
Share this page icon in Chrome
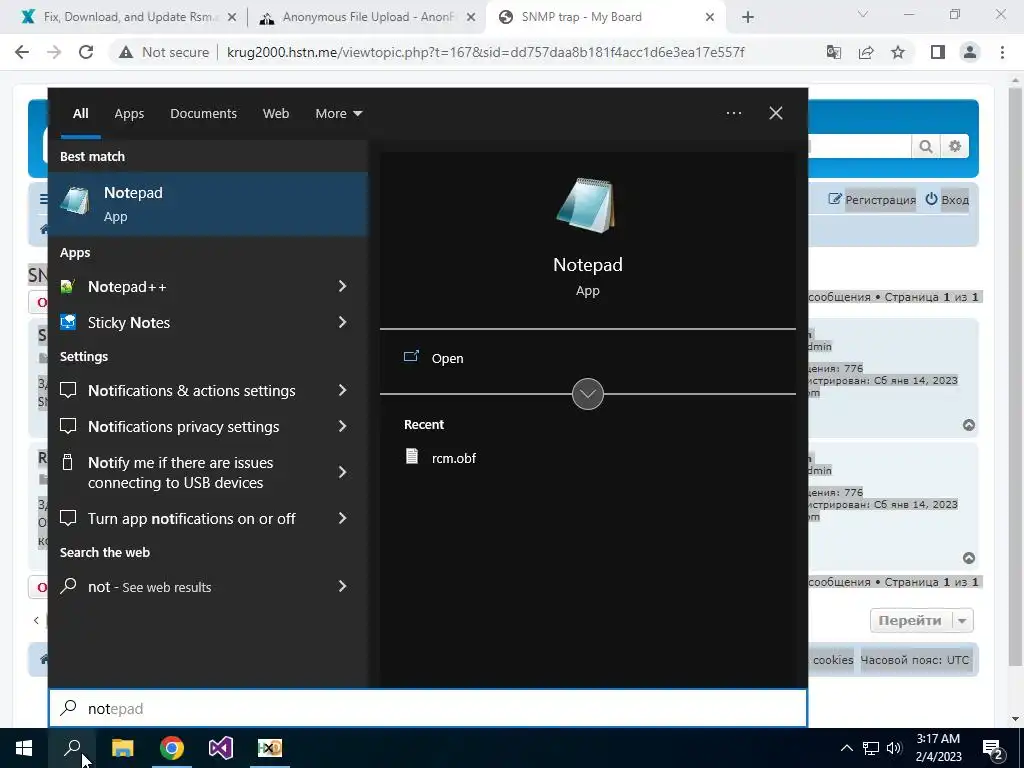[866, 52]
